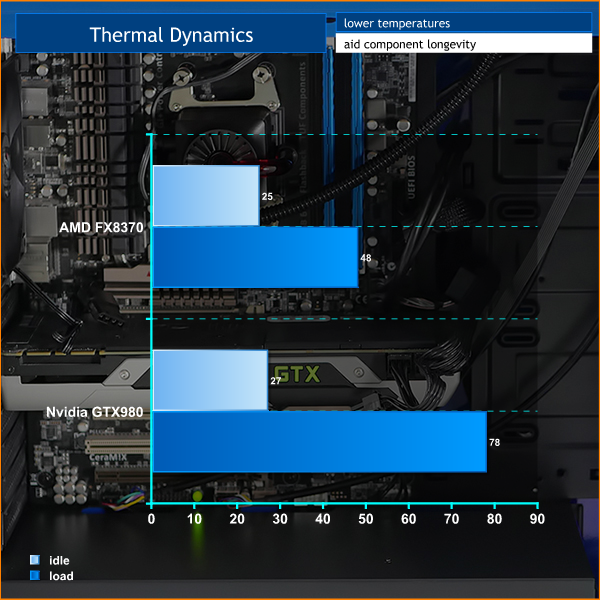Select the Nvidia GTX980 idle bar

(210, 380)
